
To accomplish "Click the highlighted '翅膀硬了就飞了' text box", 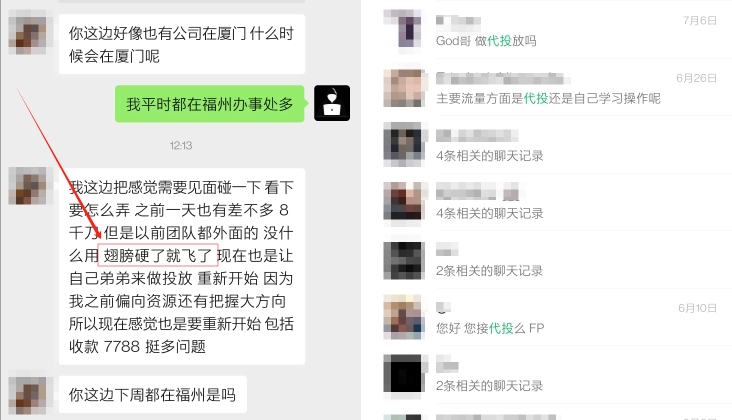I will [x=158, y=255].
